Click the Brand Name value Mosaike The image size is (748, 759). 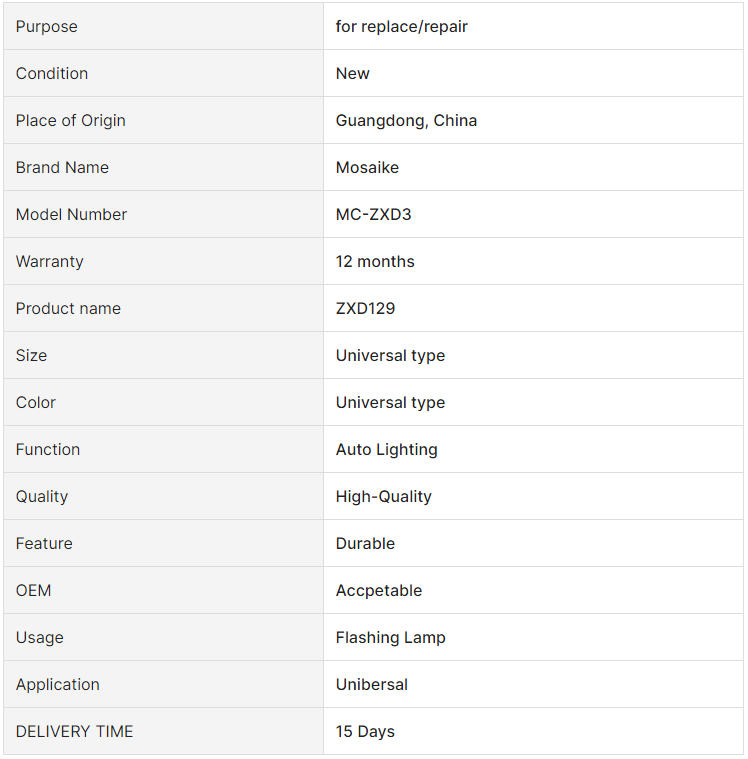tap(367, 167)
